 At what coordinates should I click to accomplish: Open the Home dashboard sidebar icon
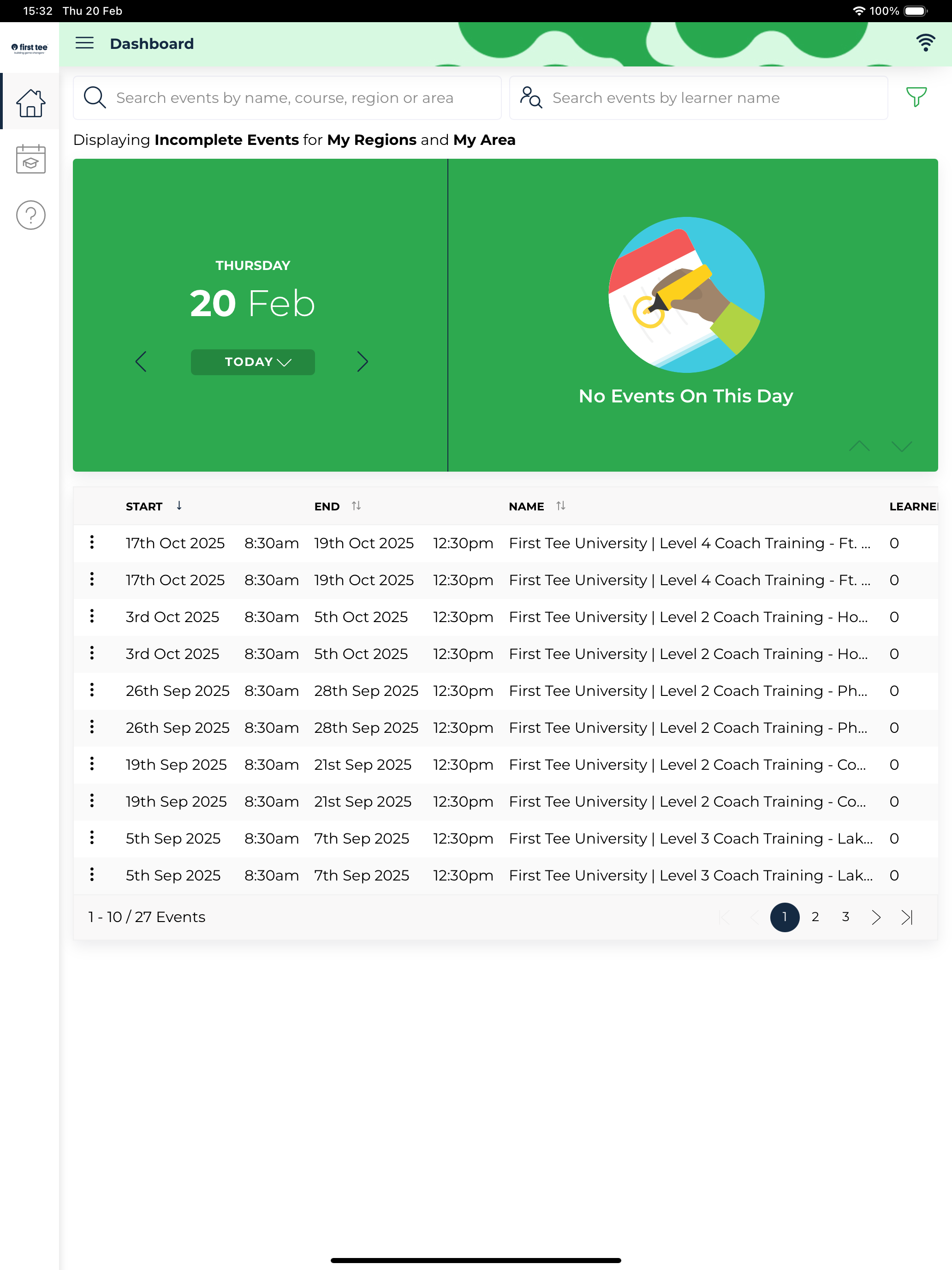coord(30,103)
